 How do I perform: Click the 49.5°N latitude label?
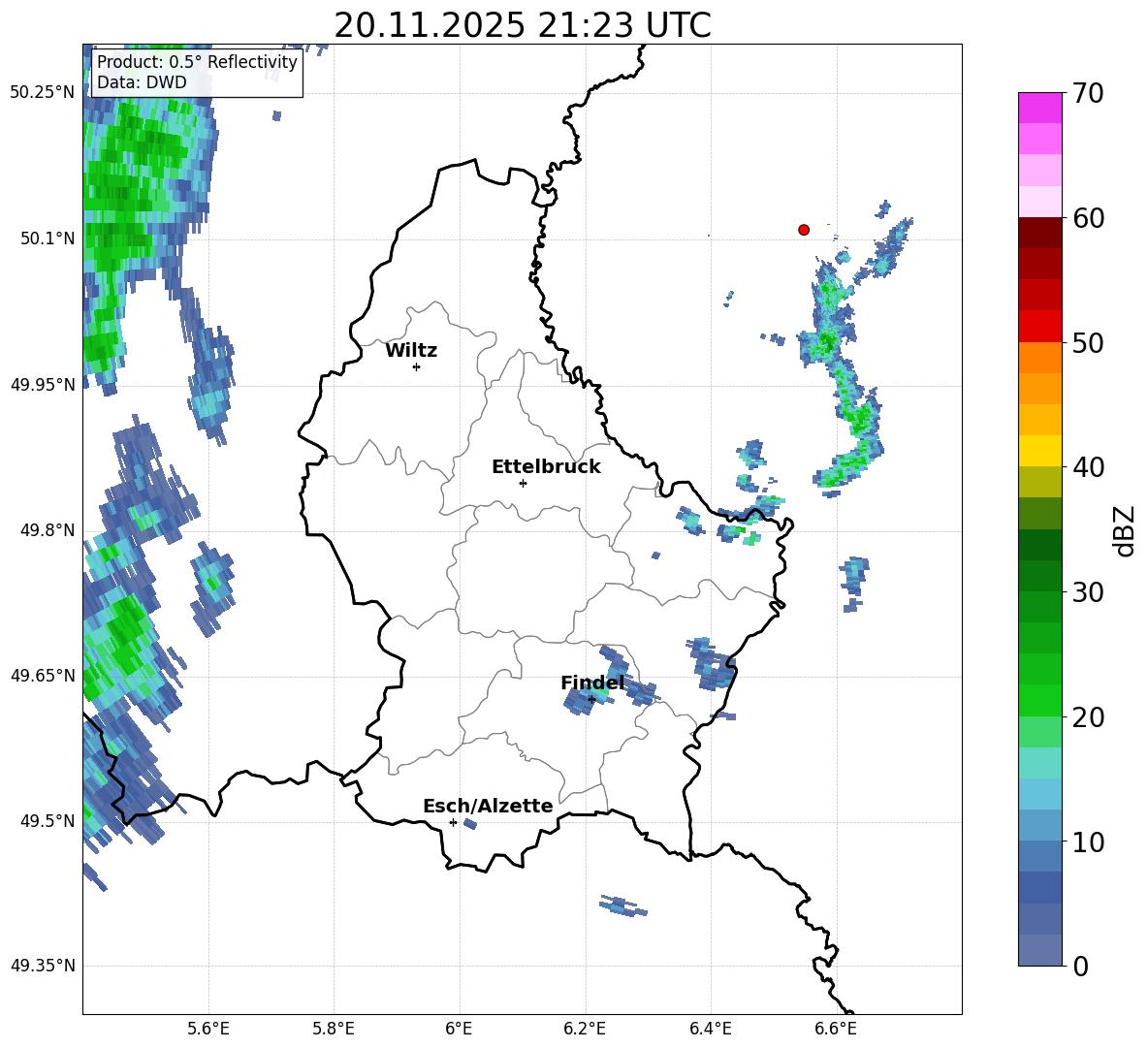tap(48, 821)
